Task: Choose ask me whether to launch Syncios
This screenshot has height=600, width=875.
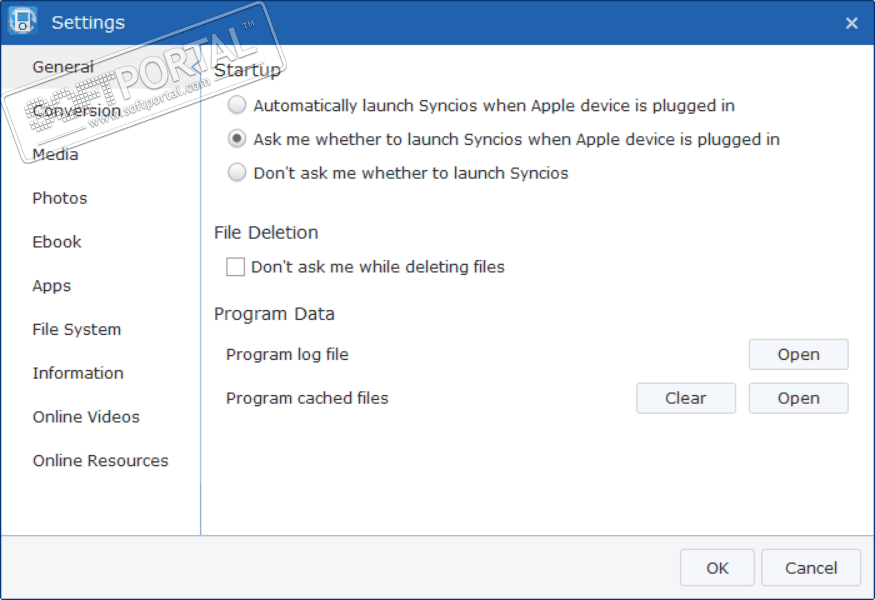Action: tap(237, 139)
